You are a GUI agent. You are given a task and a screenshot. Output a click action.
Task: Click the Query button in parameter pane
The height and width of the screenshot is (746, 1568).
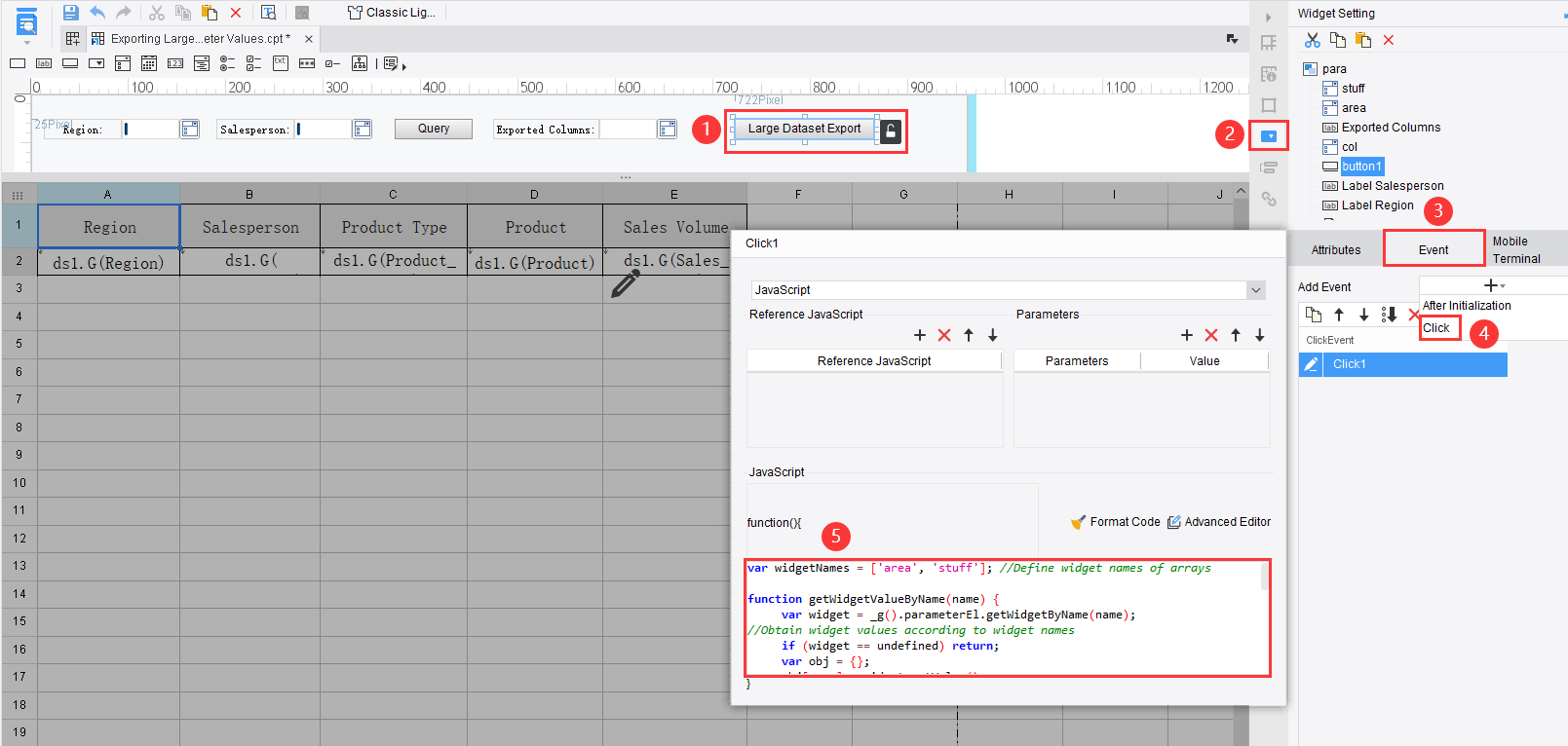(433, 129)
